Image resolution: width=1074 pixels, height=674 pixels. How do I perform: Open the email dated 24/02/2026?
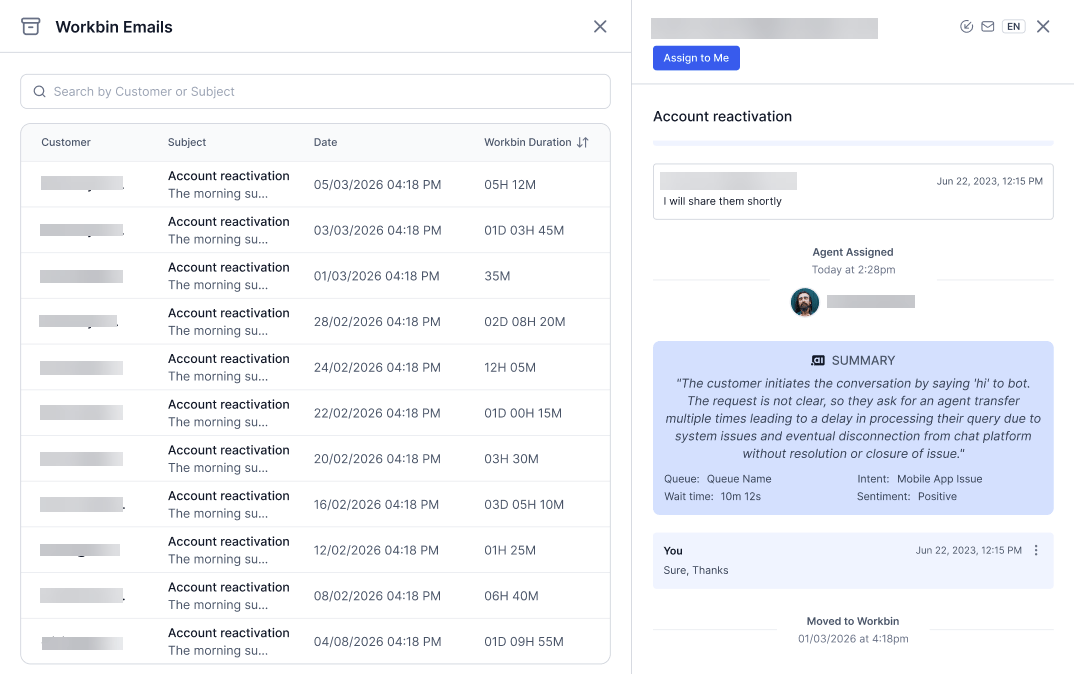click(315, 367)
